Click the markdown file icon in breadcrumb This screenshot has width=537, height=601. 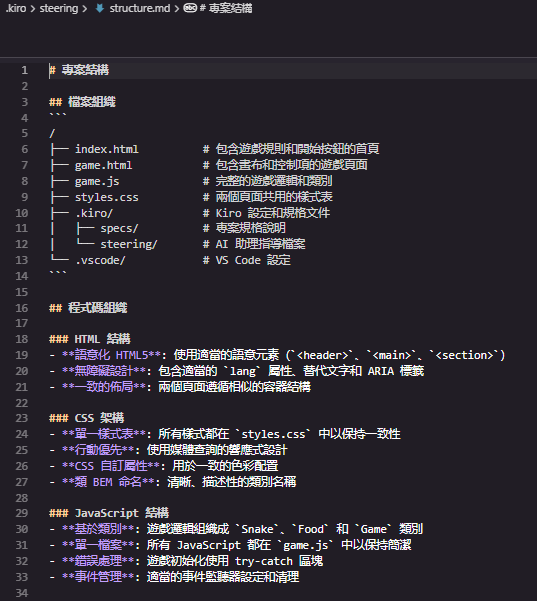coord(100,8)
